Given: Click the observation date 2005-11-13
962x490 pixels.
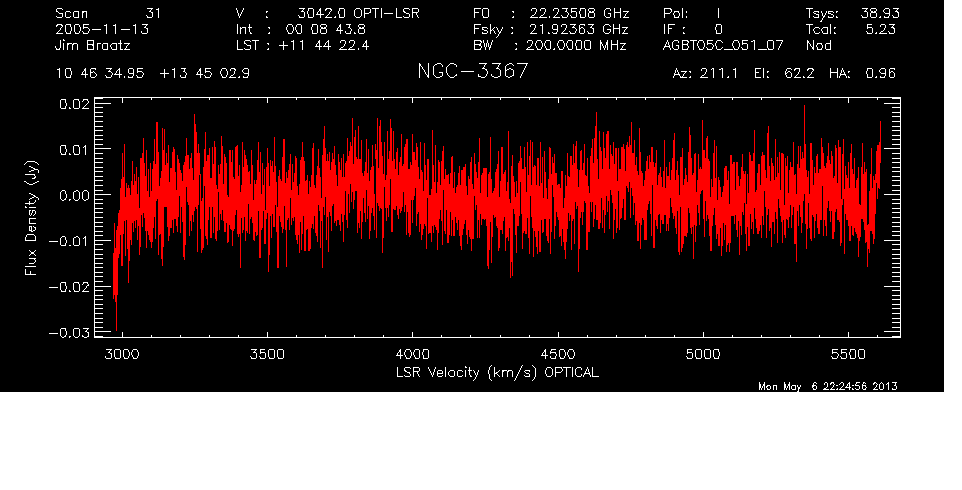Looking at the screenshot, I should click(102, 29).
